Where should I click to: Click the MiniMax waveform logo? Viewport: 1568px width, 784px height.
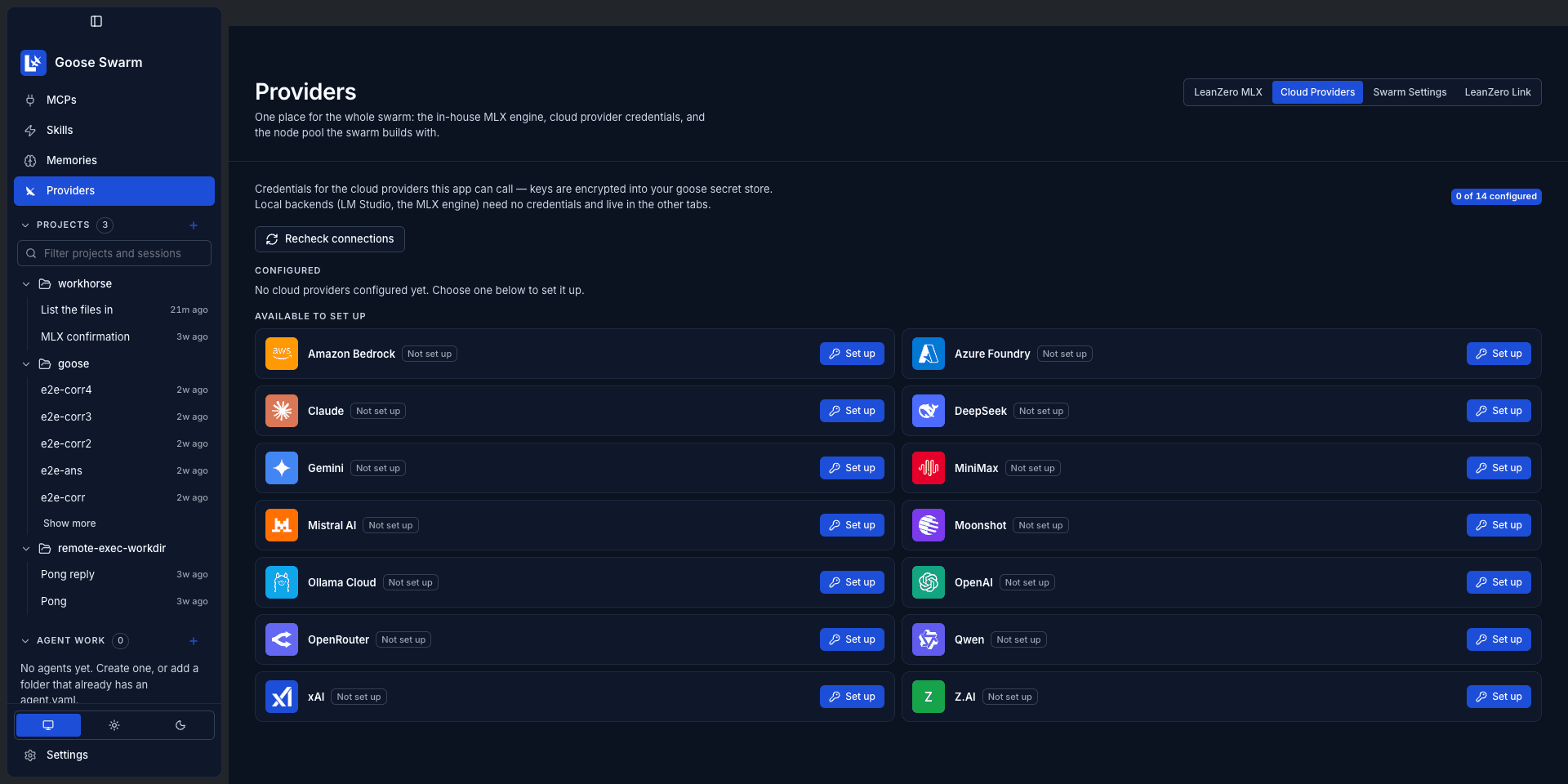929,468
